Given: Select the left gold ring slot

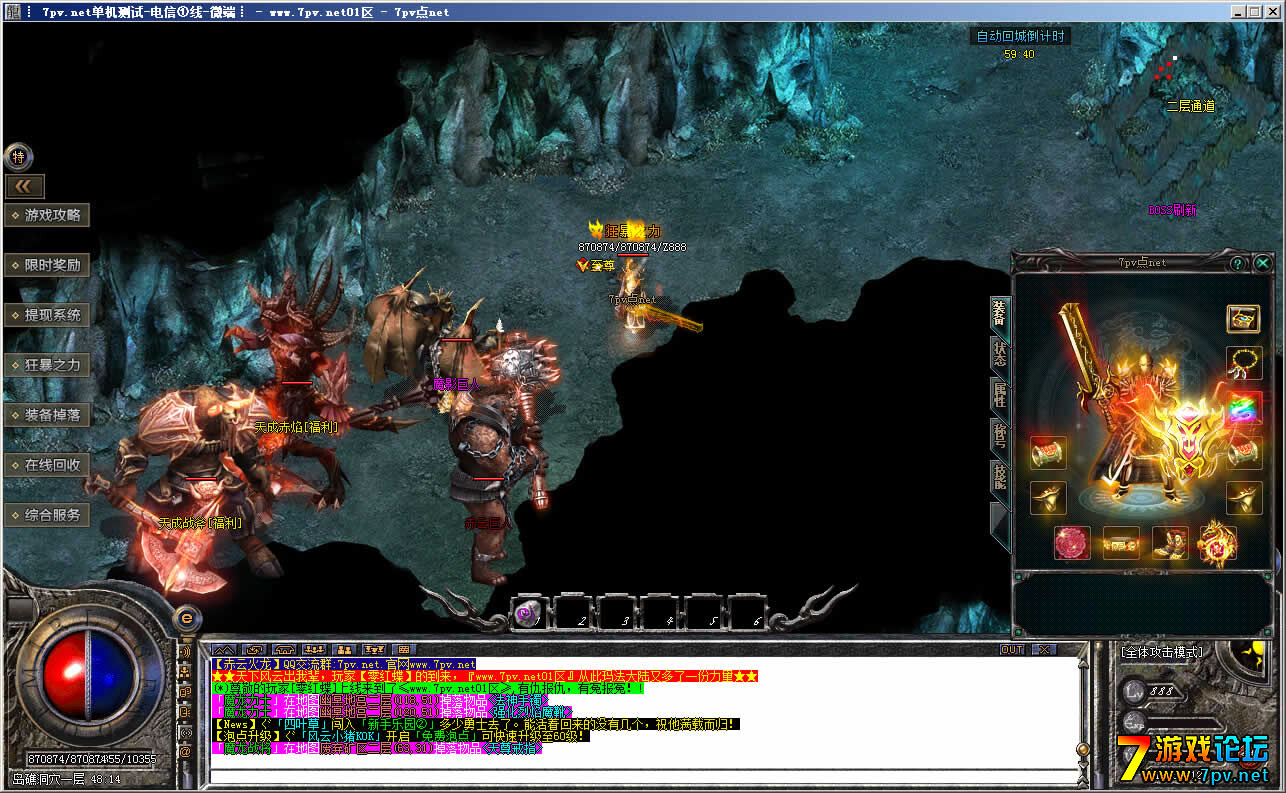Looking at the screenshot, I should coord(1048,497).
